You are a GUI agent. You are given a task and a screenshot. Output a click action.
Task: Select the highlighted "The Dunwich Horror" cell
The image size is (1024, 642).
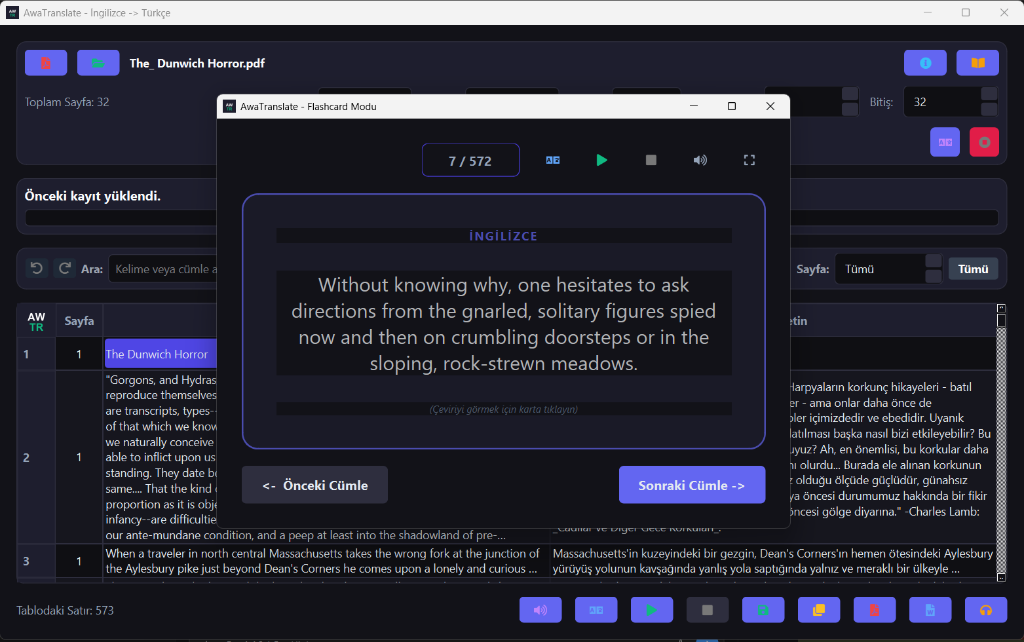pos(161,354)
